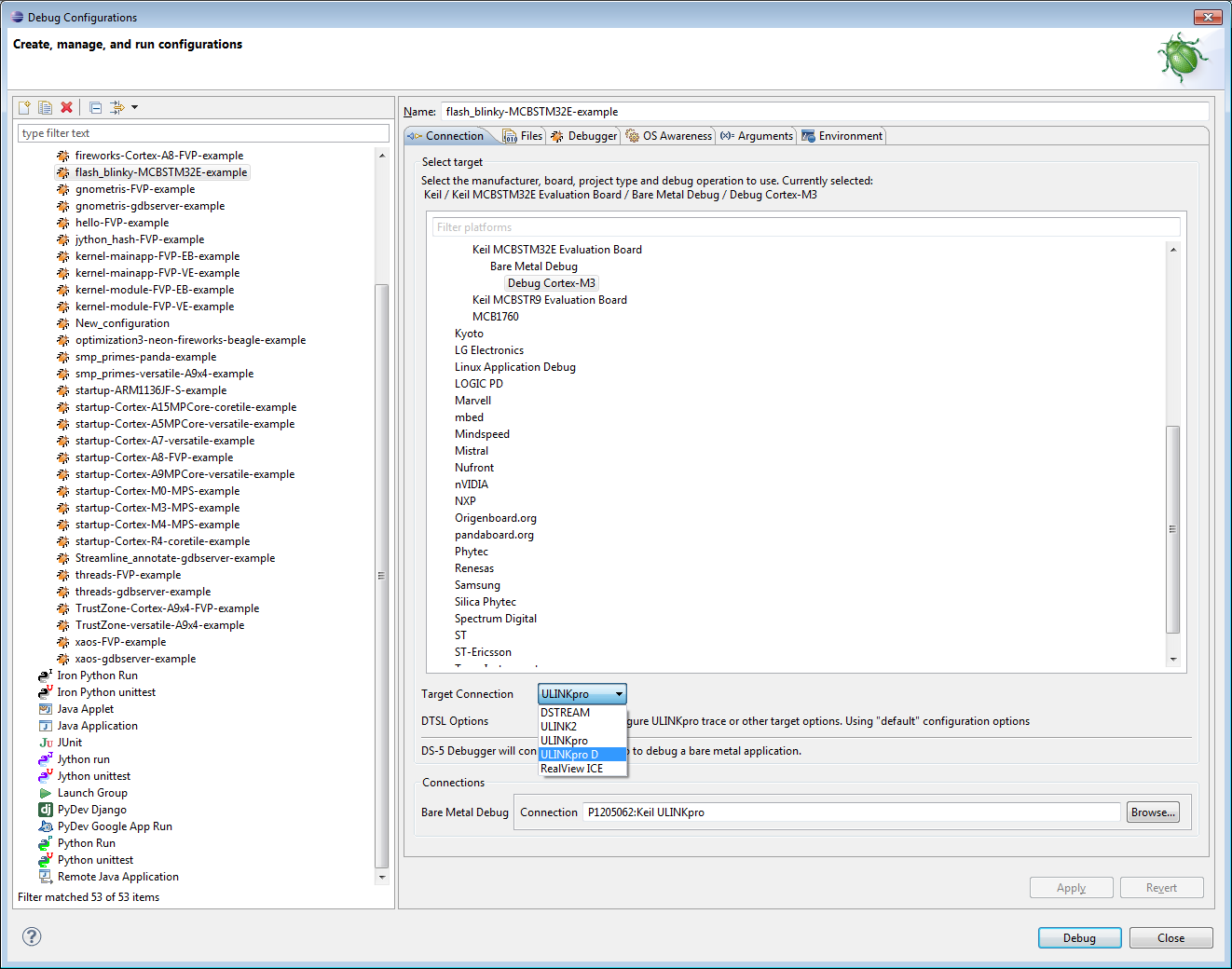Screen dimensions: 1232x969
Task: Click the Duplicate configuration icon
Action: [x=45, y=107]
